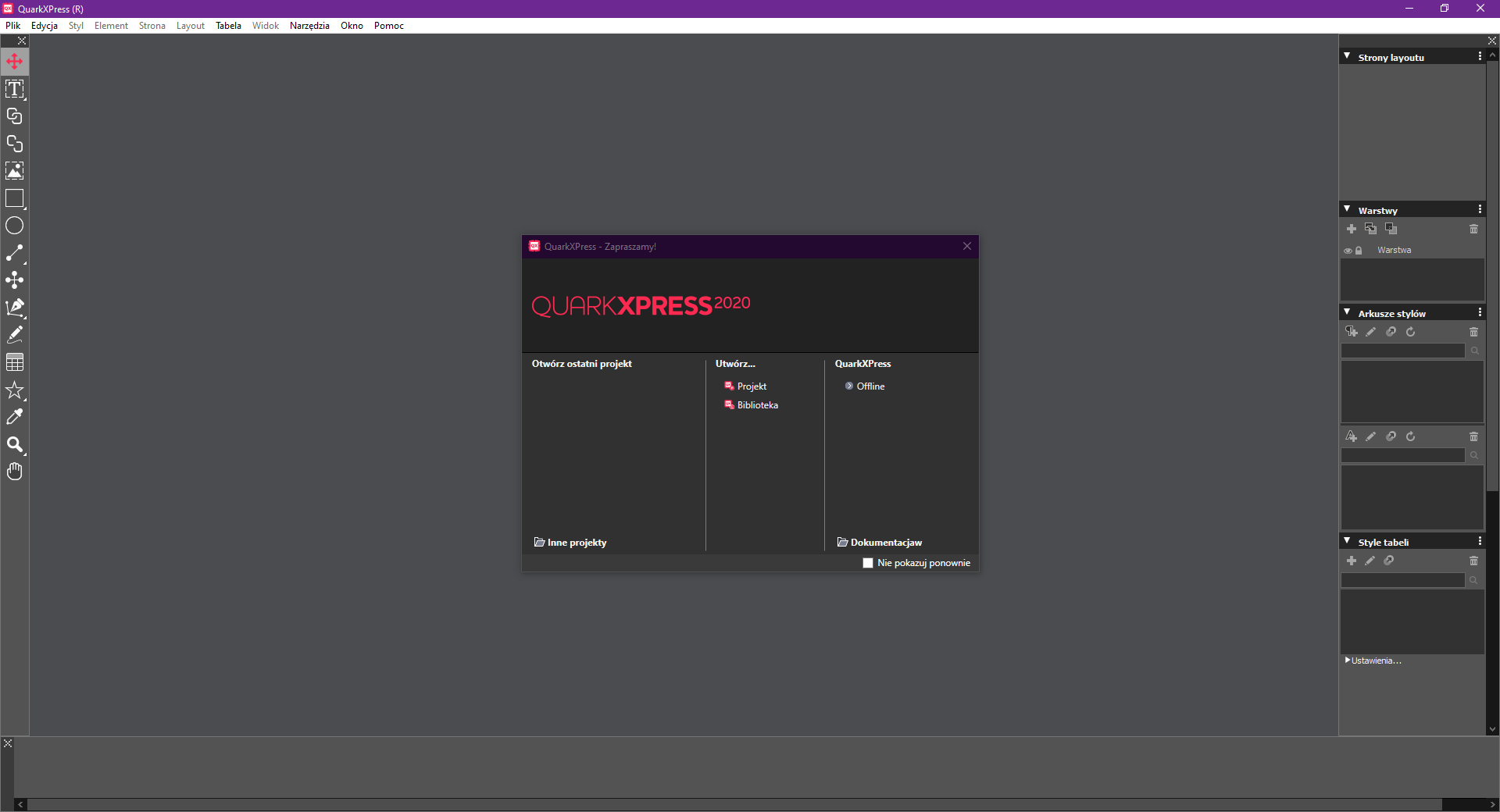Select the Oval Box tool
The image size is (1500, 812).
15,226
